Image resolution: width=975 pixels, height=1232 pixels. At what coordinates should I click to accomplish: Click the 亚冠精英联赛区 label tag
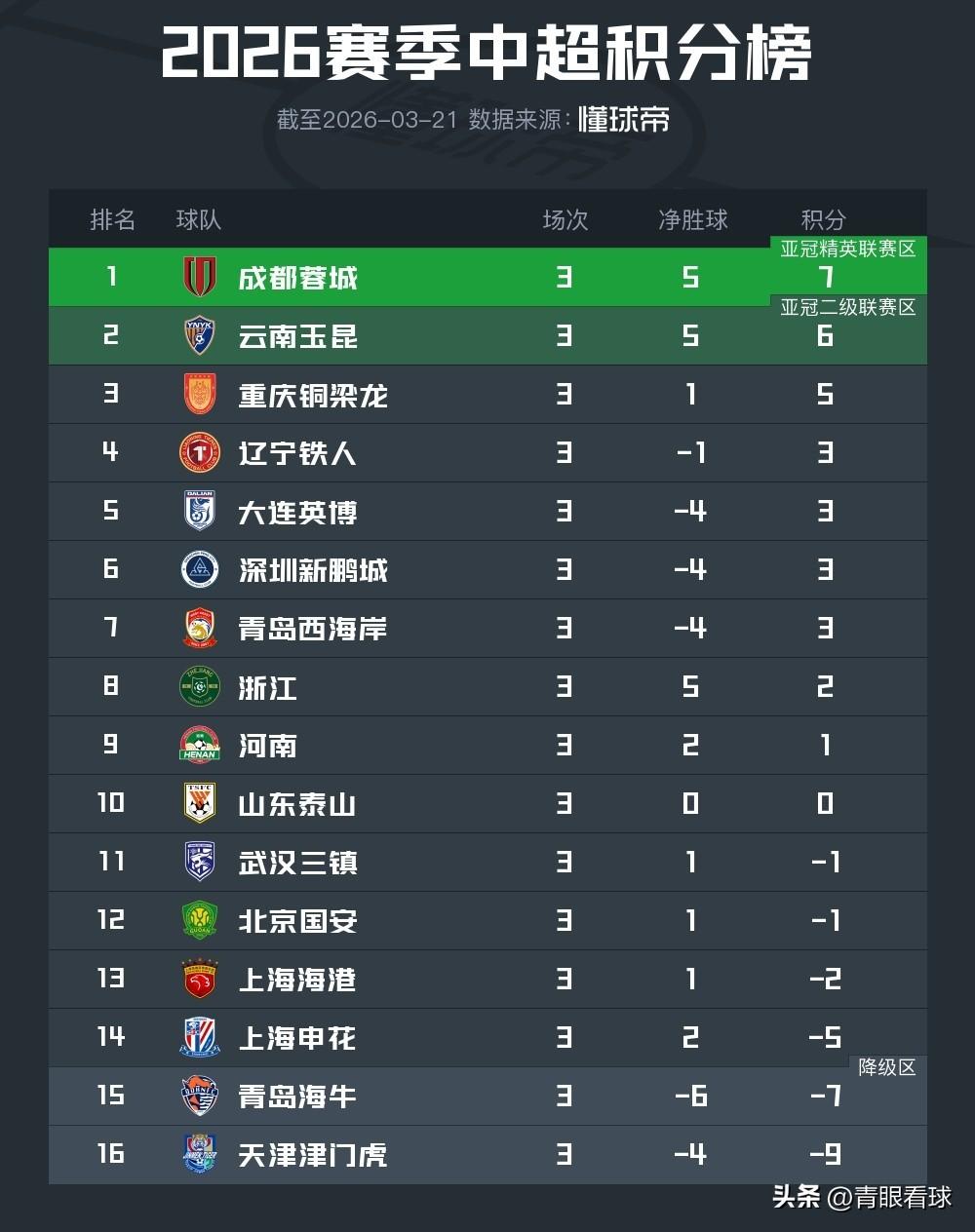pos(848,250)
